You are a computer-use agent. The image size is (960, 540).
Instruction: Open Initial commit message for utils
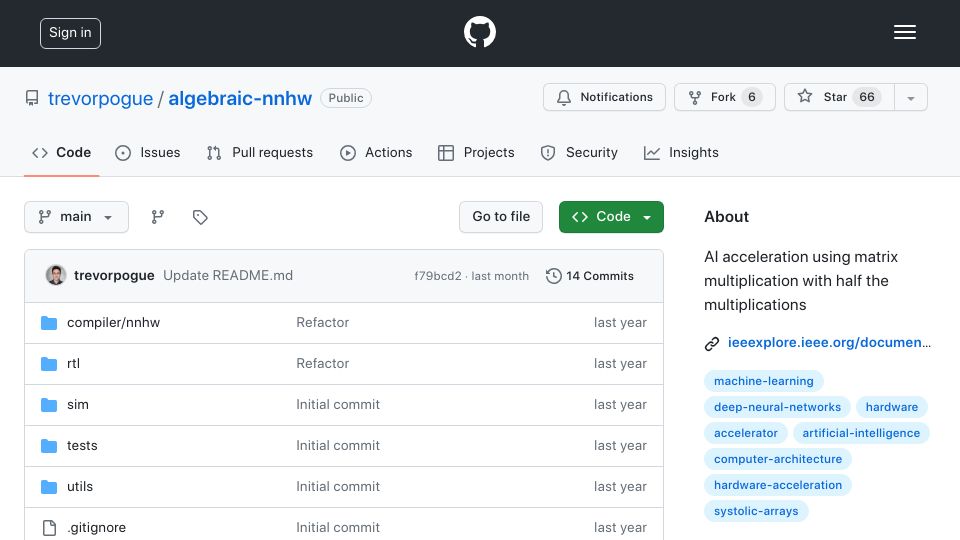click(x=338, y=487)
